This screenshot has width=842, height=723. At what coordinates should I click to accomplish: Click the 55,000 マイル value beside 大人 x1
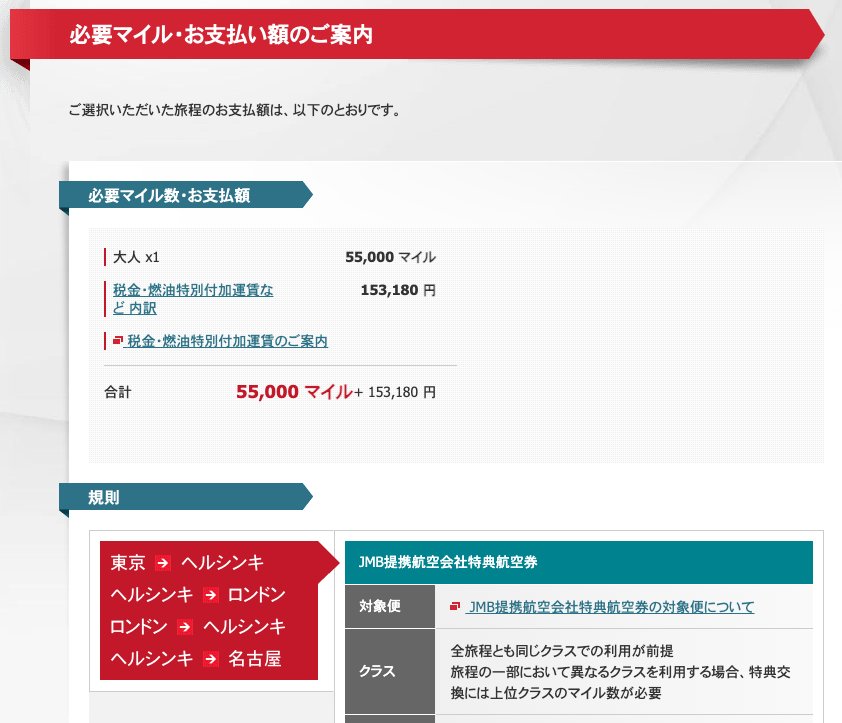pyautogui.click(x=390, y=257)
